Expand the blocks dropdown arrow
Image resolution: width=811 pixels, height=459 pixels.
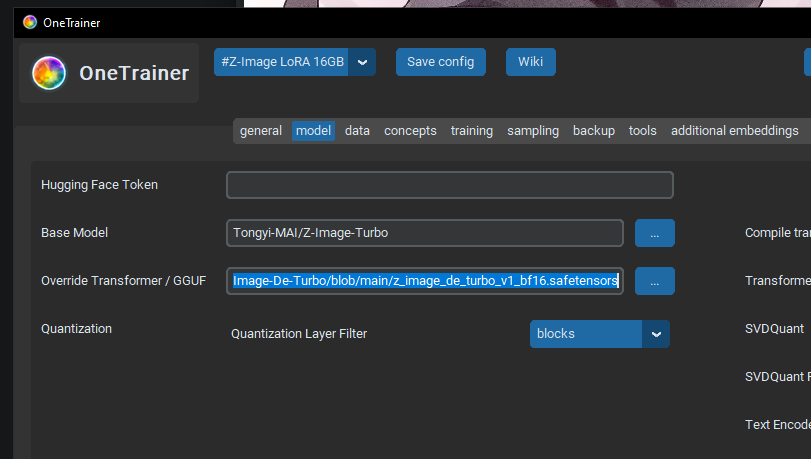(x=656, y=334)
